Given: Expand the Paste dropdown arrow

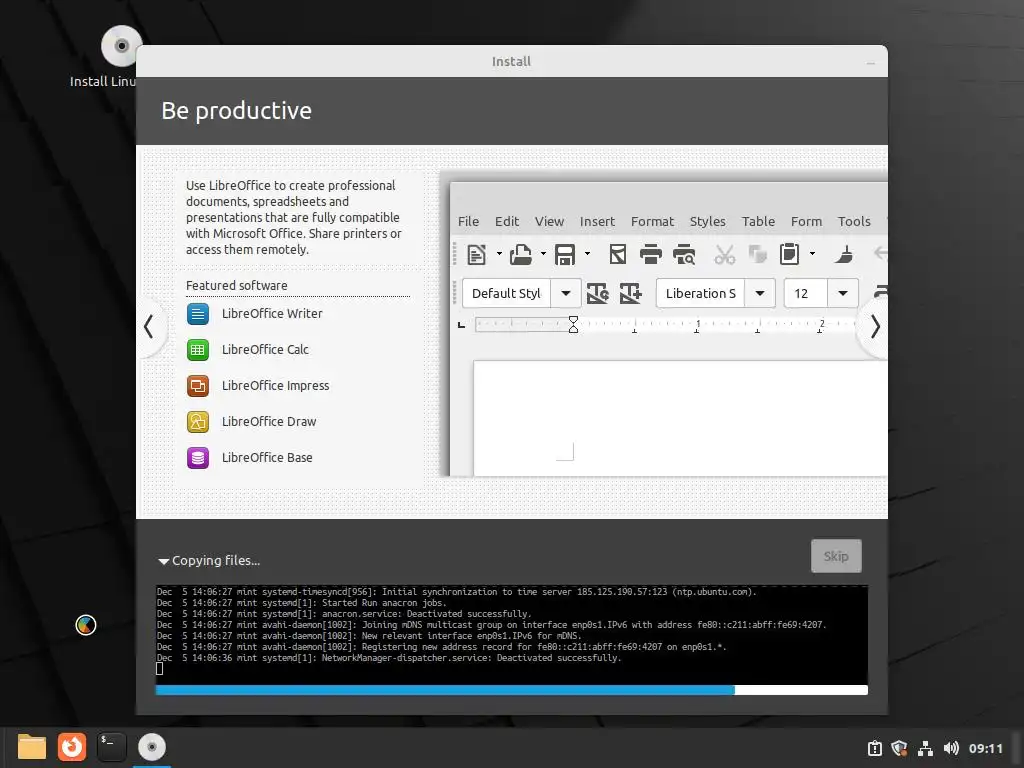Looking at the screenshot, I should point(812,254).
